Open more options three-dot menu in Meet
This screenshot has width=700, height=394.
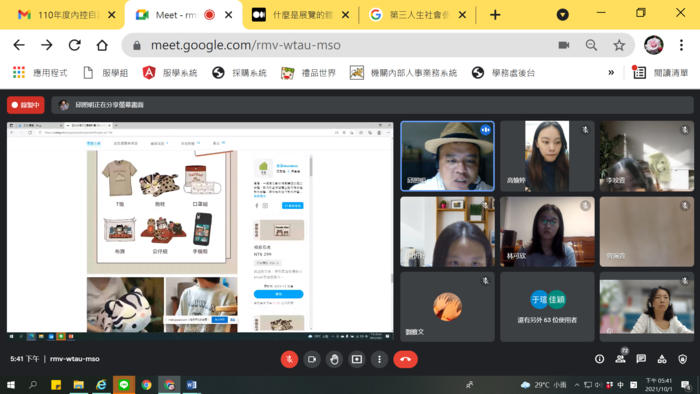pyautogui.click(x=379, y=359)
